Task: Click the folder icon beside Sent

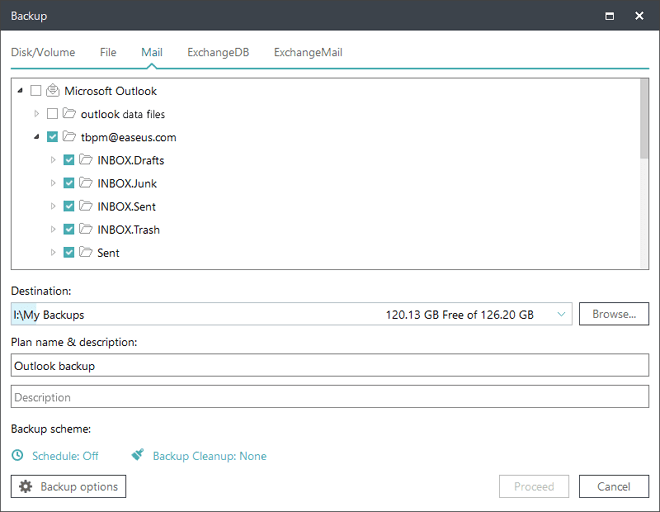Action: (x=86, y=252)
